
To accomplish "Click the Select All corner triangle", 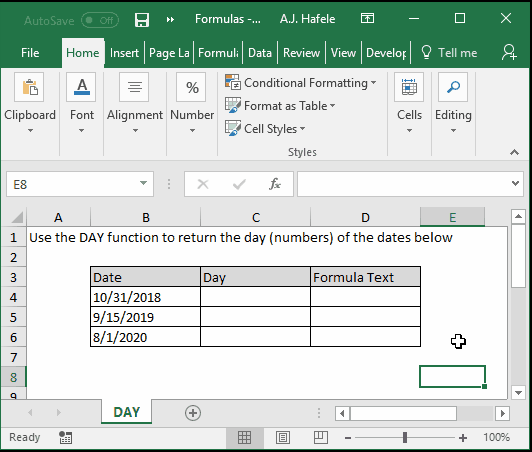I will 17,217.
